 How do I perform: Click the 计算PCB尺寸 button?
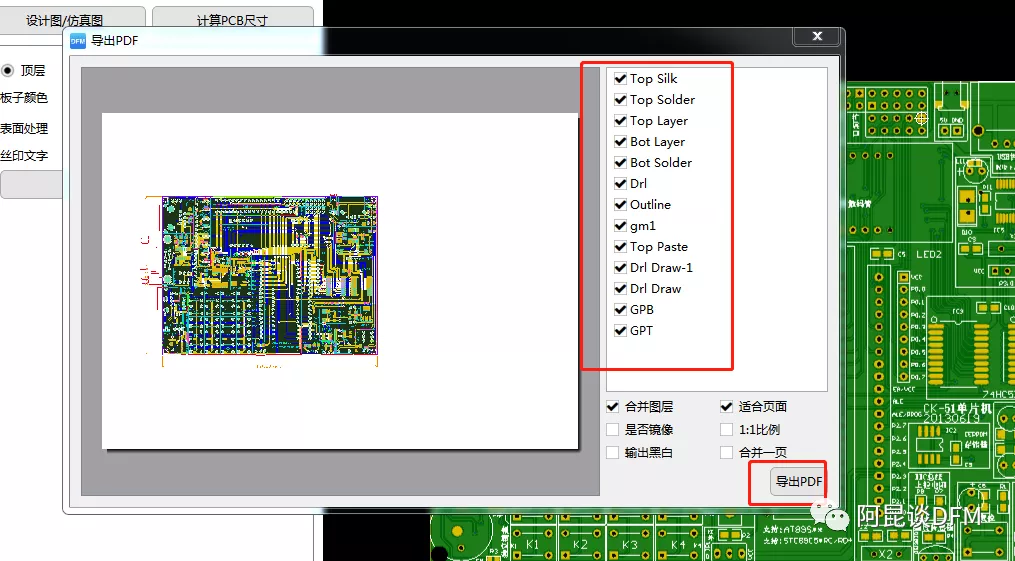tap(232, 20)
